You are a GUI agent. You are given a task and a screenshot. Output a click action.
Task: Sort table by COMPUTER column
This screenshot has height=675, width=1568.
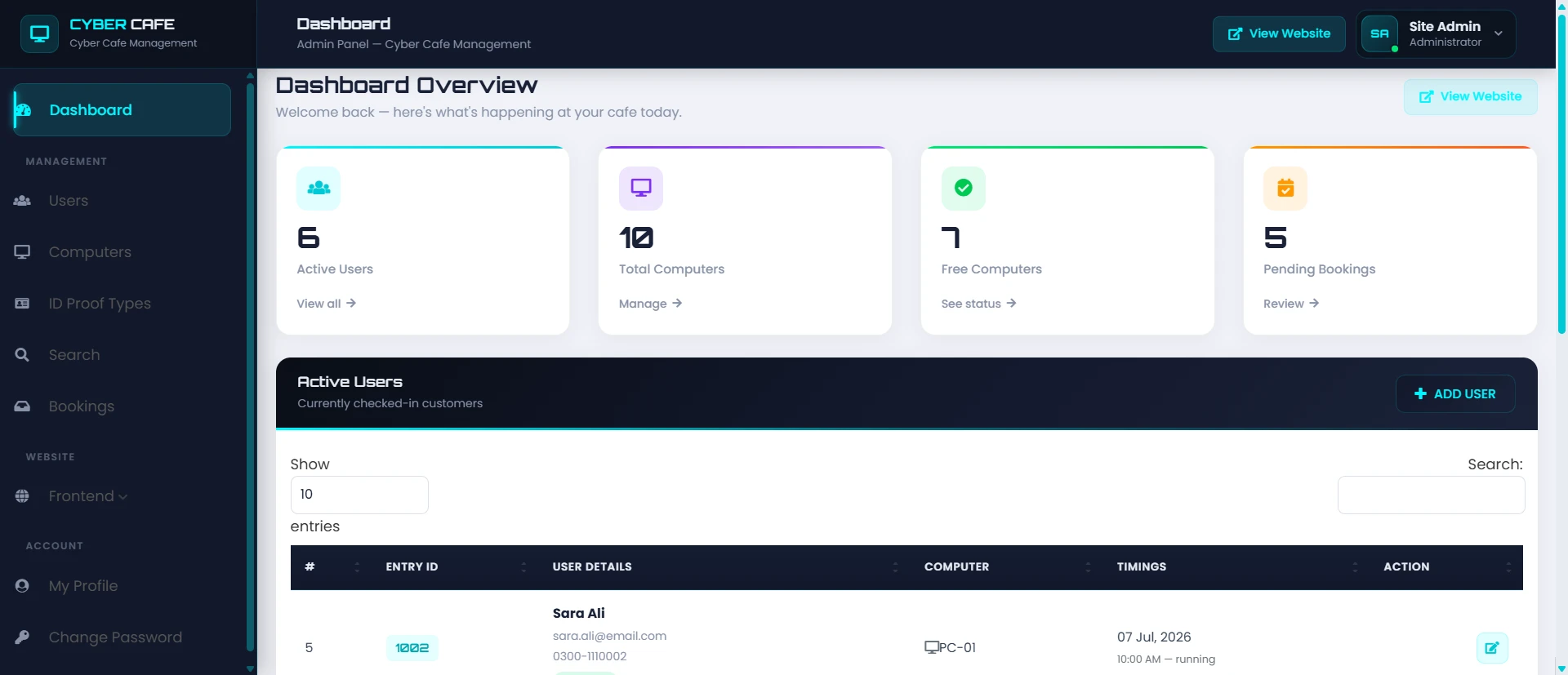pyautogui.click(x=1006, y=567)
